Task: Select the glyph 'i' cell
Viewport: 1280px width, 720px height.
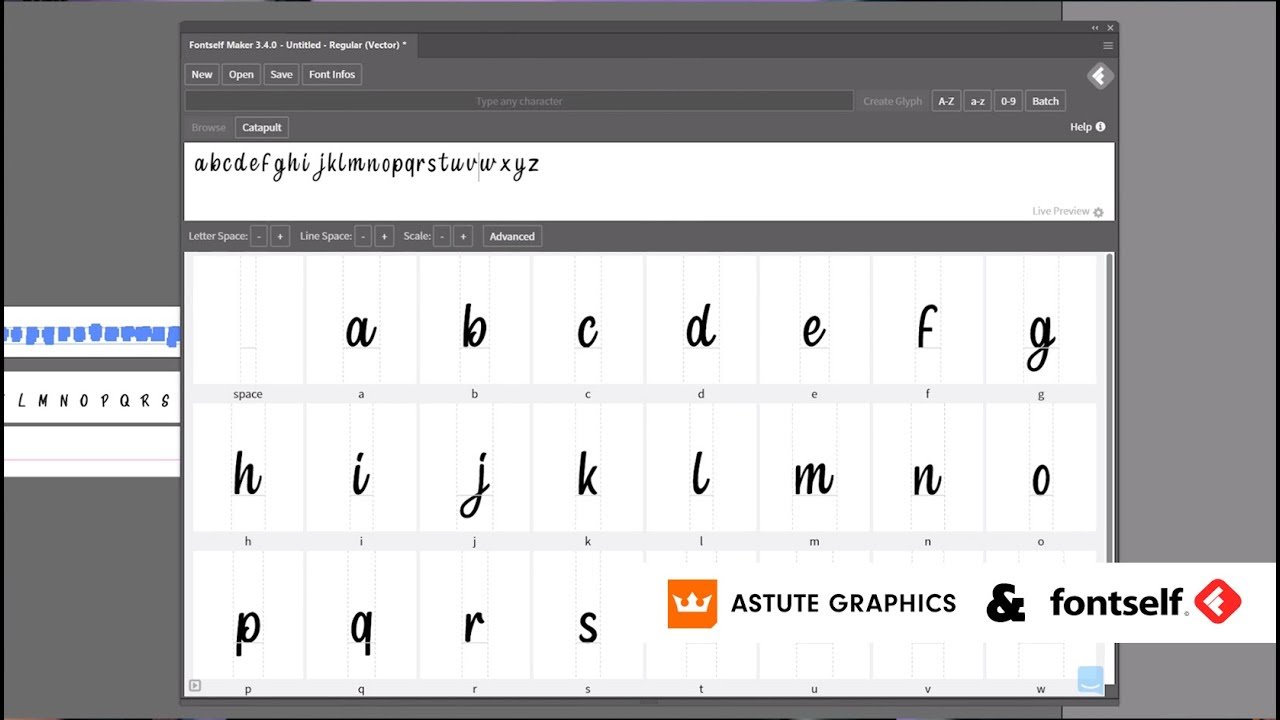Action: [361, 468]
